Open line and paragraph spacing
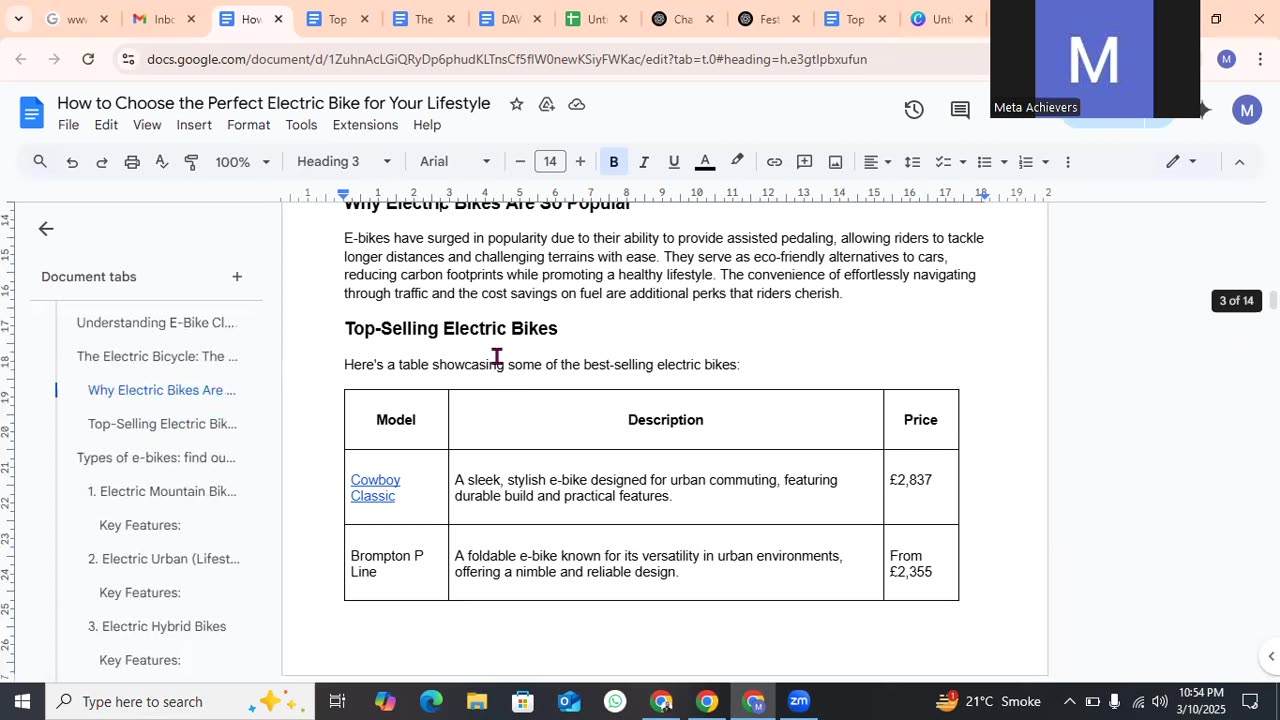Viewport: 1280px width, 720px height. [912, 162]
